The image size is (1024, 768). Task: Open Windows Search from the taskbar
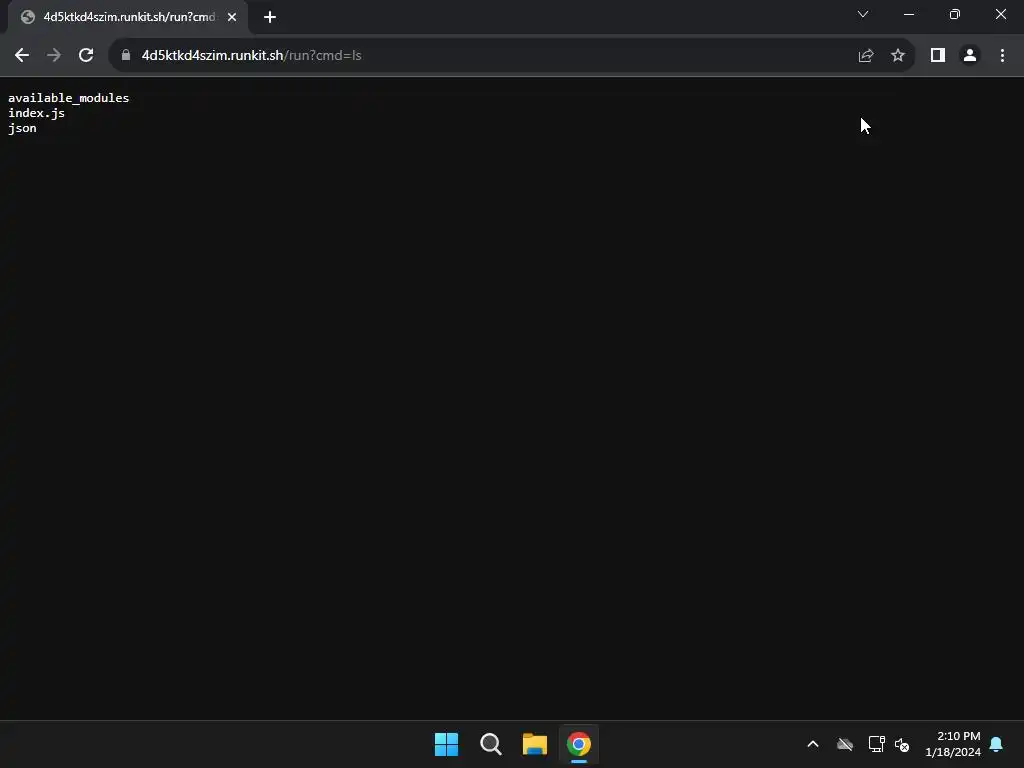(490, 744)
